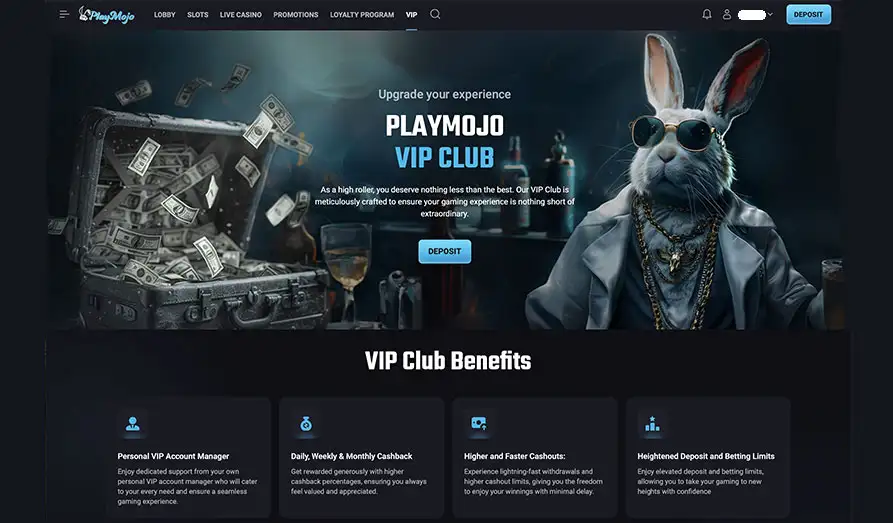This screenshot has height=523, width=893.
Task: Click the VIP Account Manager icon
Action: click(x=133, y=424)
